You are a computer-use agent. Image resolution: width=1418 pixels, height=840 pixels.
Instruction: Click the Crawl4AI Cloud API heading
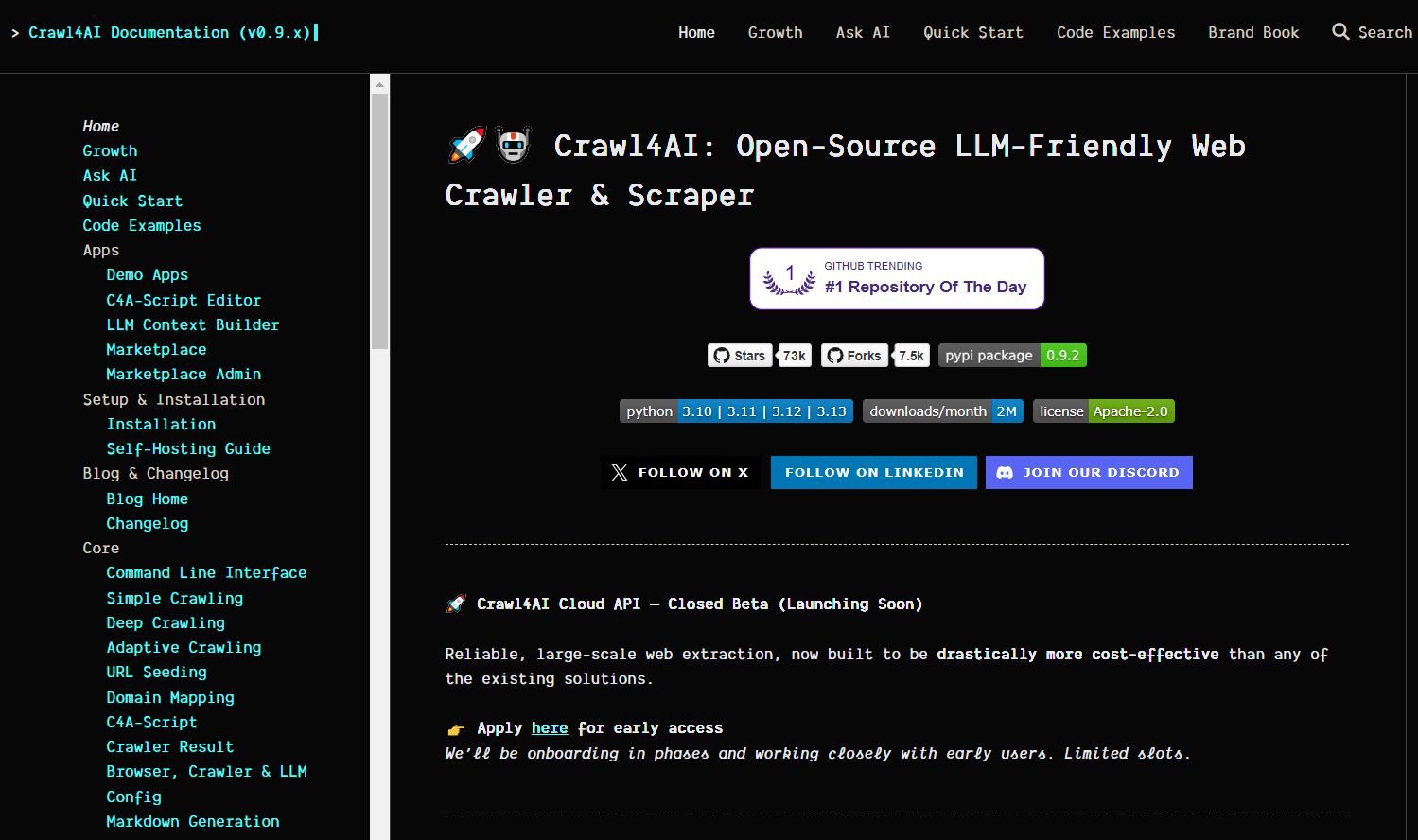pos(684,604)
